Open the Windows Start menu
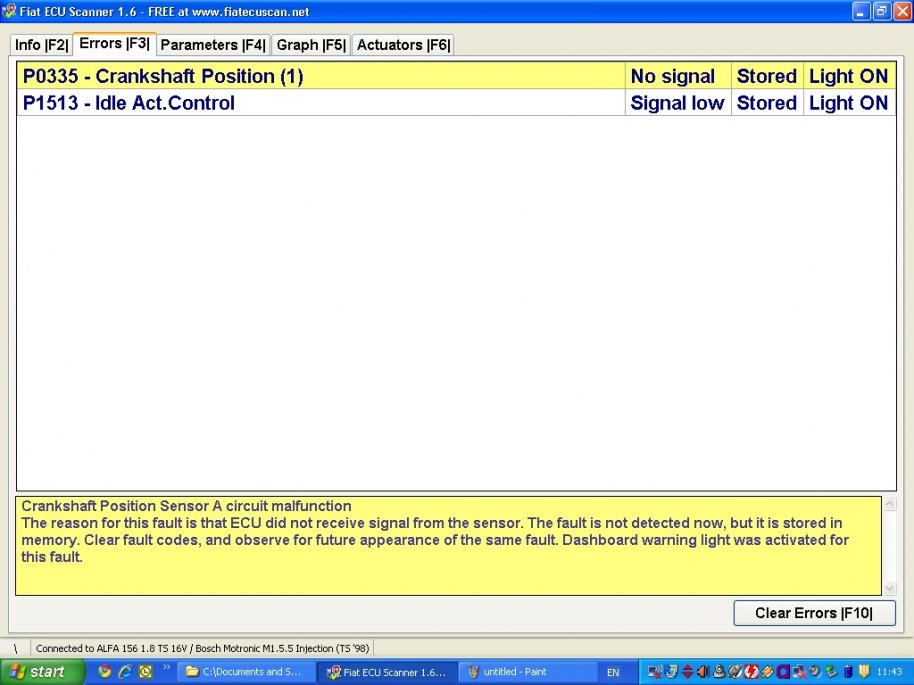Image resolution: width=914 pixels, height=685 pixels. click(38, 672)
